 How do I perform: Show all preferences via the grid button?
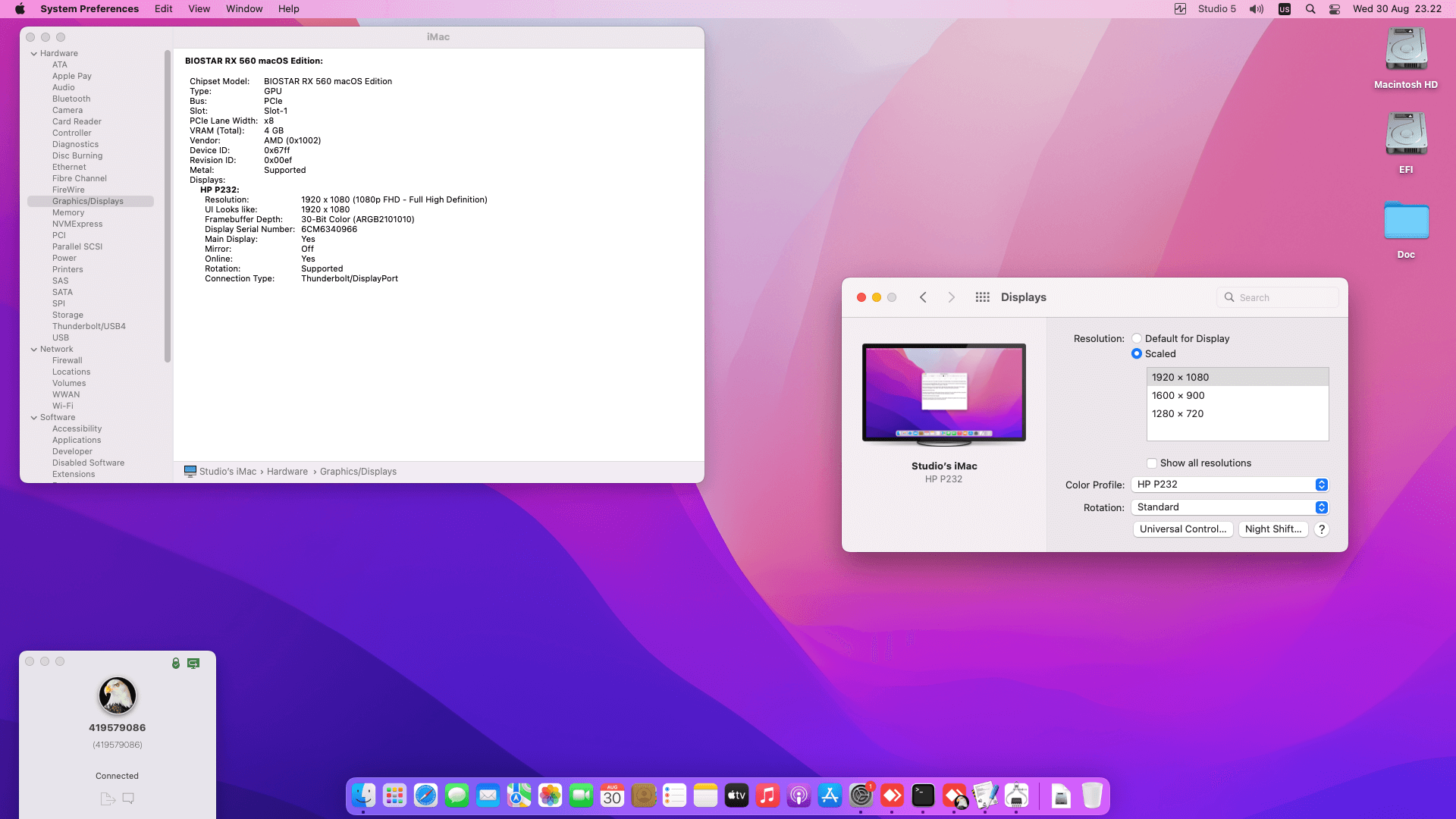(983, 297)
